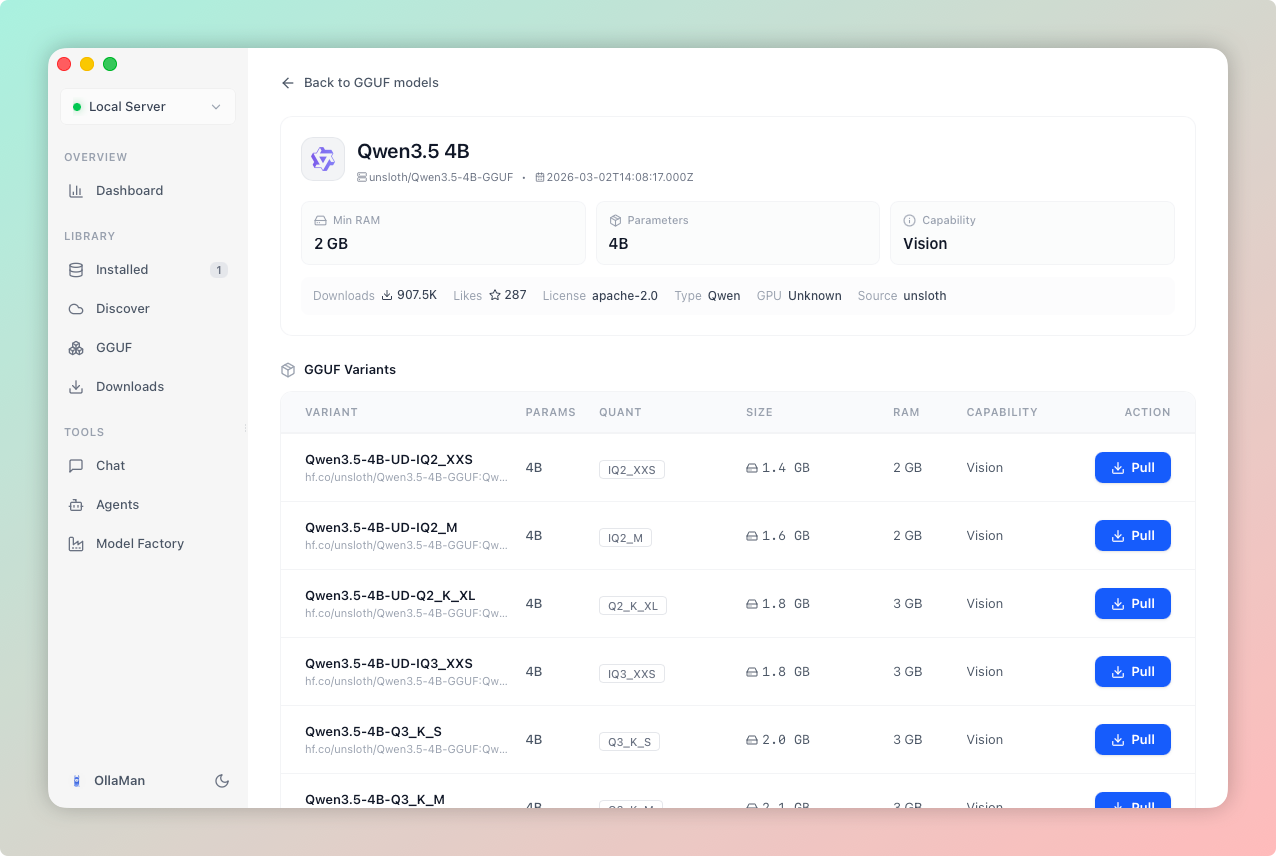
Task: Open the Chat tool
Action: tap(148, 466)
